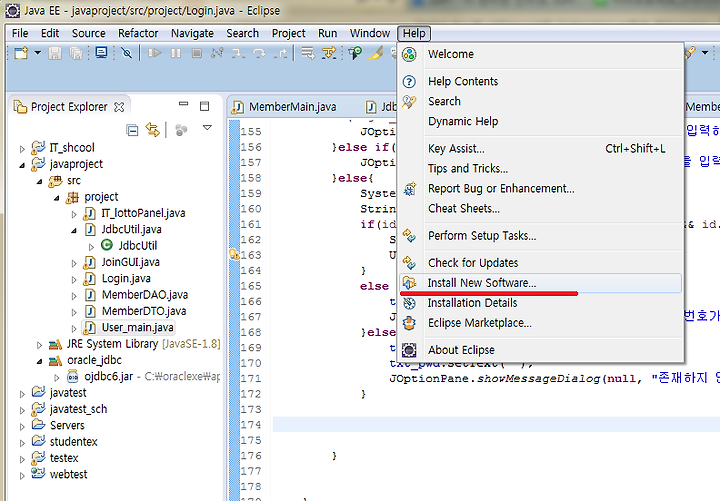Select Dynamic Help menu entry
Image resolution: width=720 pixels, height=501 pixels.
541,121
